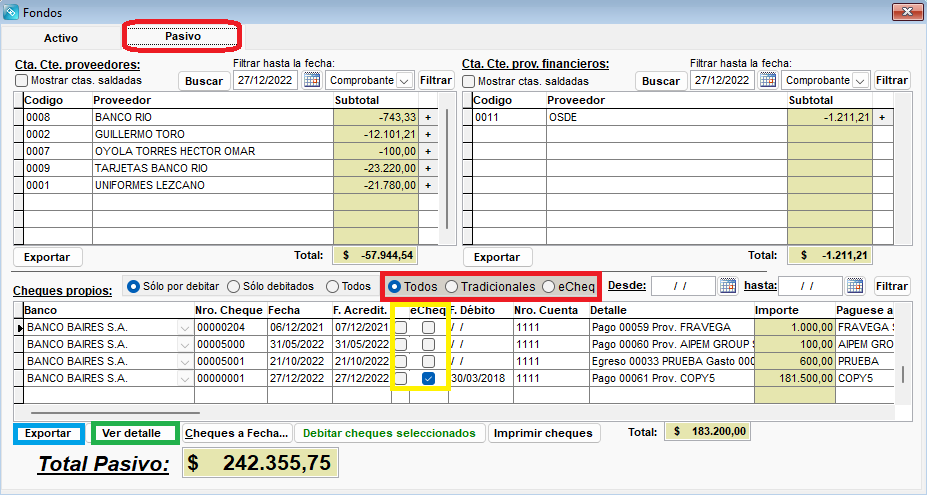
Task: Export the proveedores list
Action: (x=47, y=257)
